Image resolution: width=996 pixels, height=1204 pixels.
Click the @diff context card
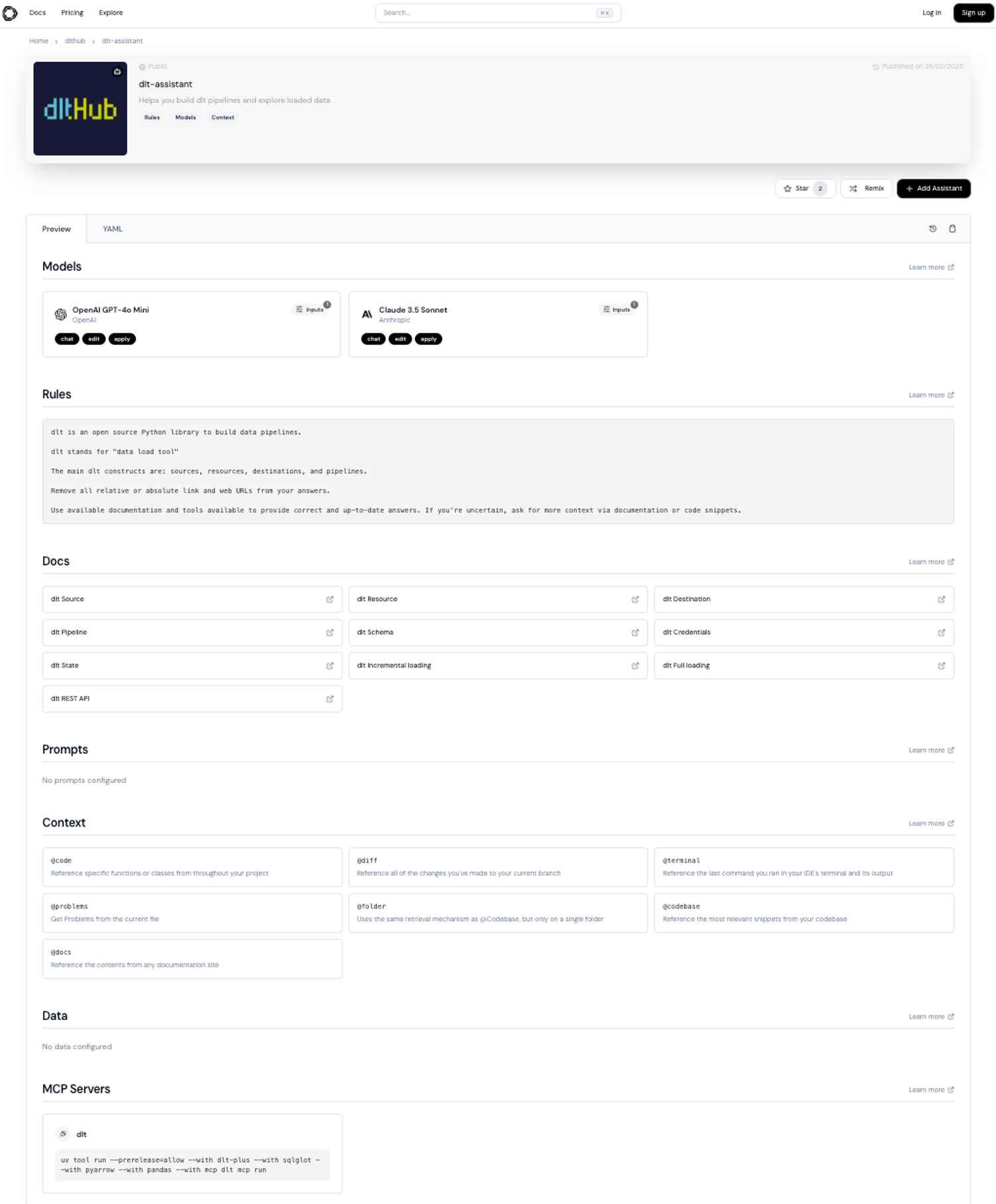498,867
